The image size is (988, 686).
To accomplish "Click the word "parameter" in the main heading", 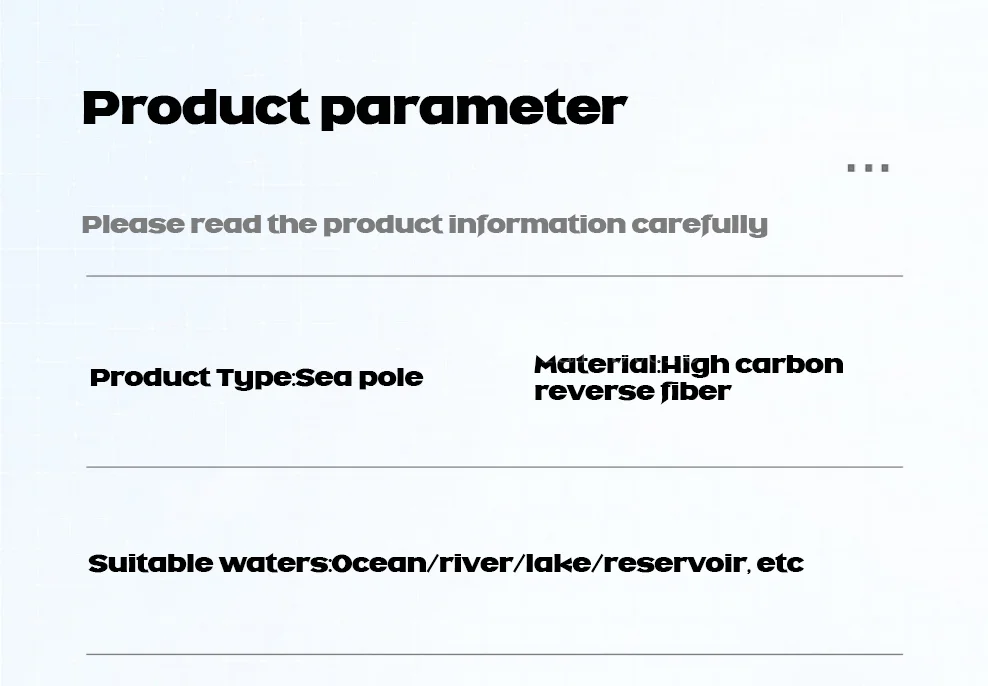I will (x=474, y=111).
